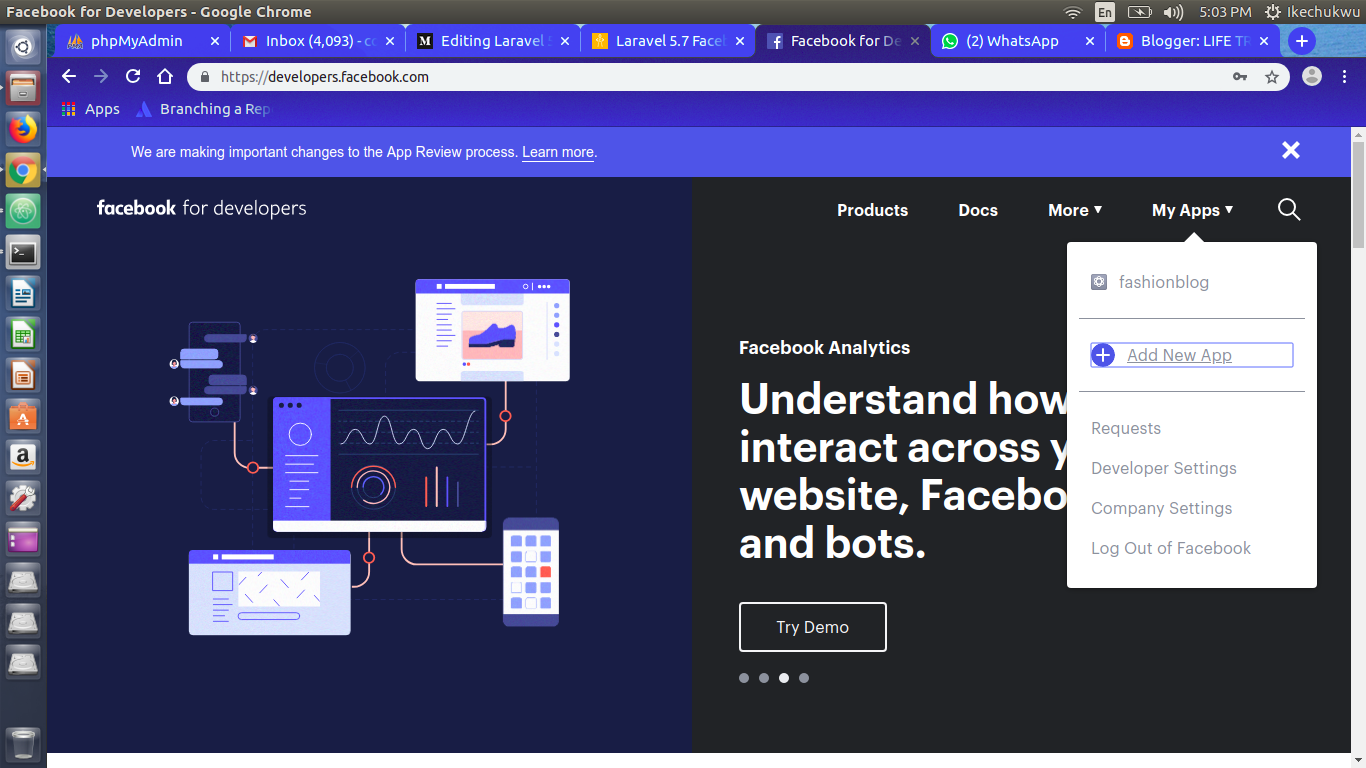Click the Apps bookmarks grid icon

pyautogui.click(x=69, y=109)
